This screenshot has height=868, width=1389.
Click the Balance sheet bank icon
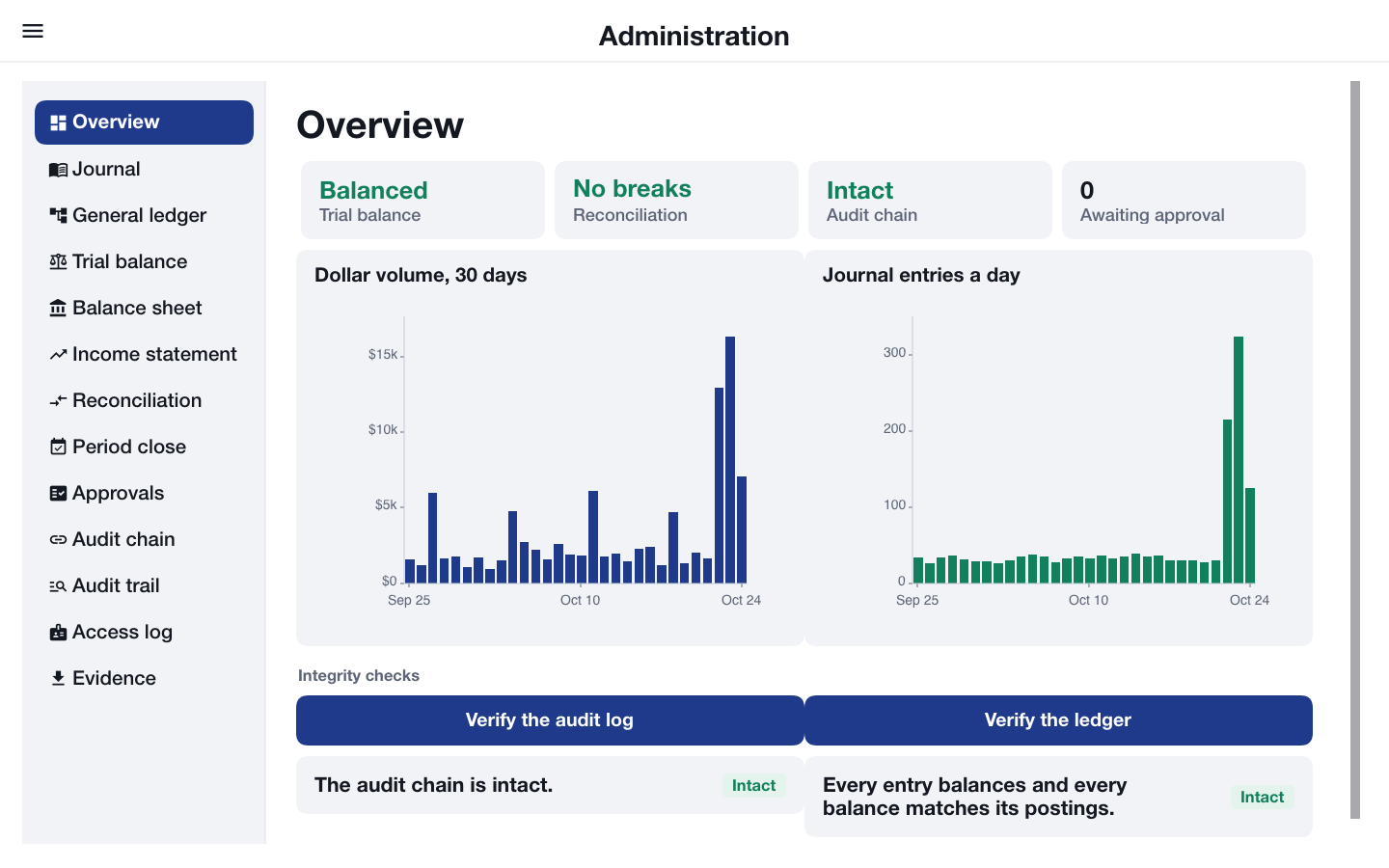58,308
